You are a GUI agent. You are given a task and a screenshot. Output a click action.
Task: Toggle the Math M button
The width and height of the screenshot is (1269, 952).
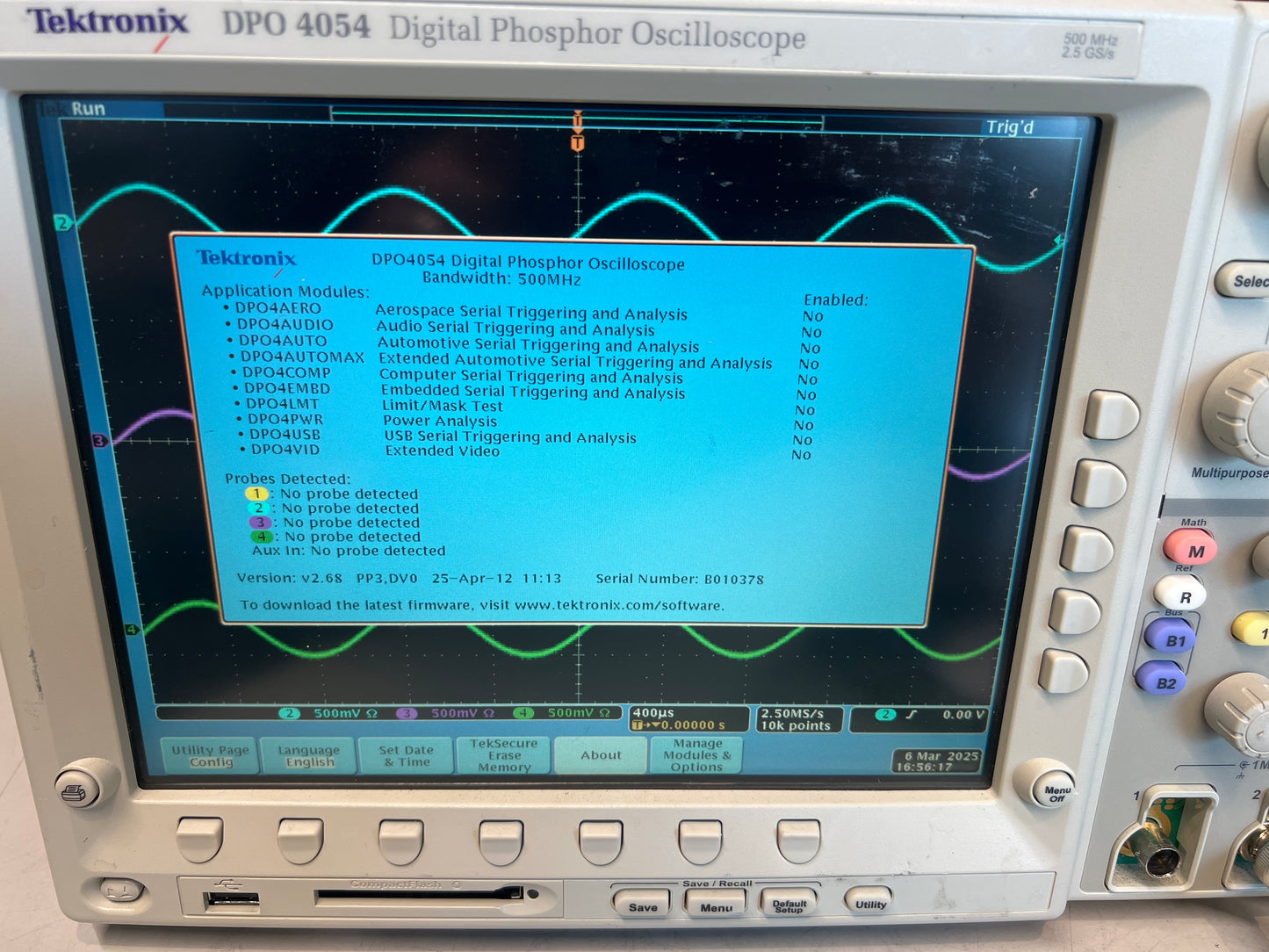point(1190,549)
